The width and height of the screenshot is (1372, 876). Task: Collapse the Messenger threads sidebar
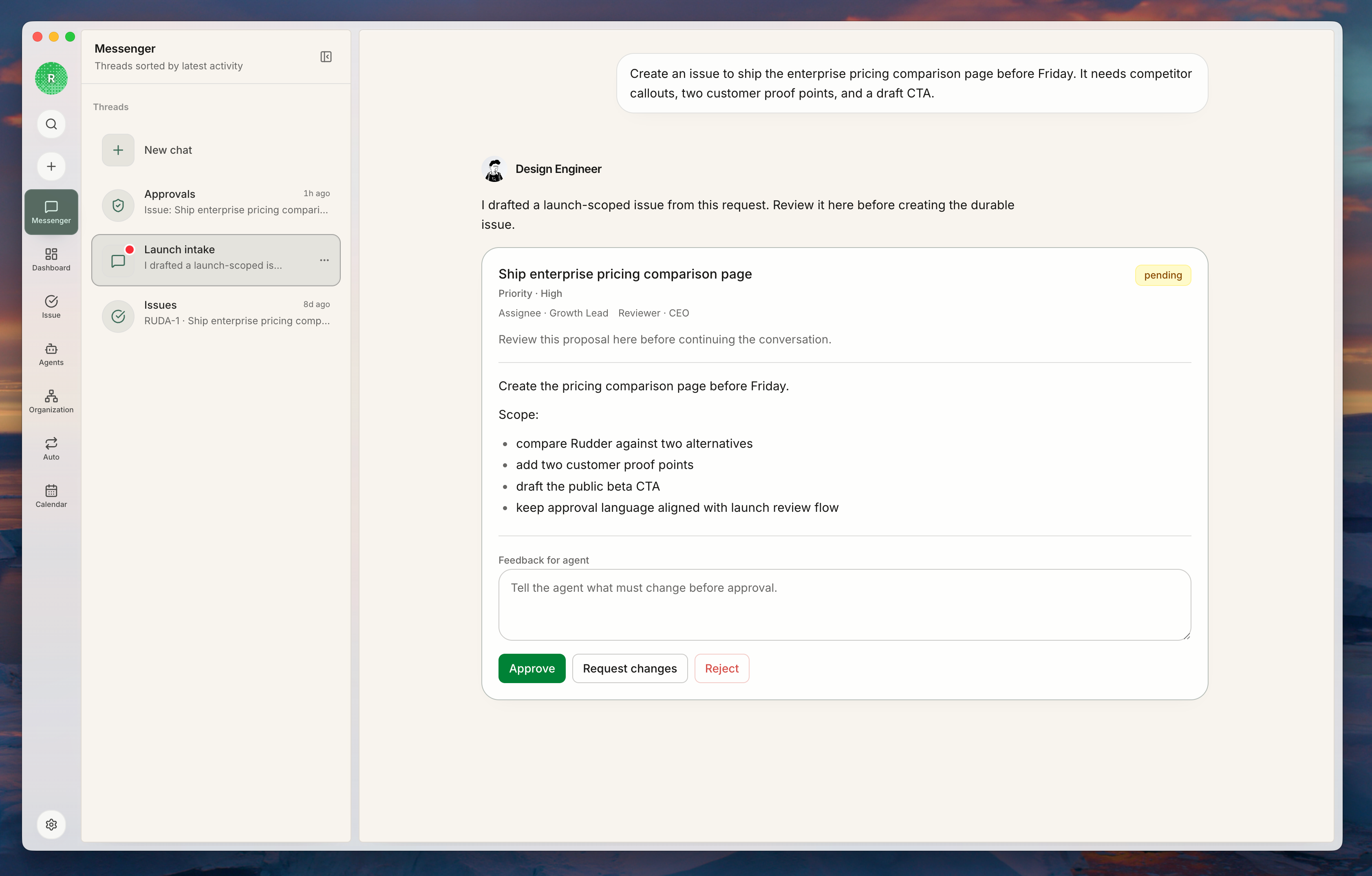click(x=326, y=56)
